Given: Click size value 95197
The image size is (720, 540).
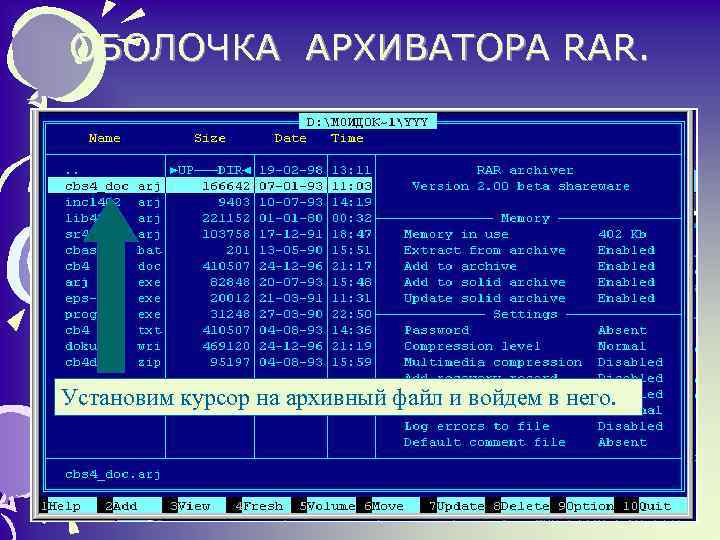Looking at the screenshot, I should 230,362.
